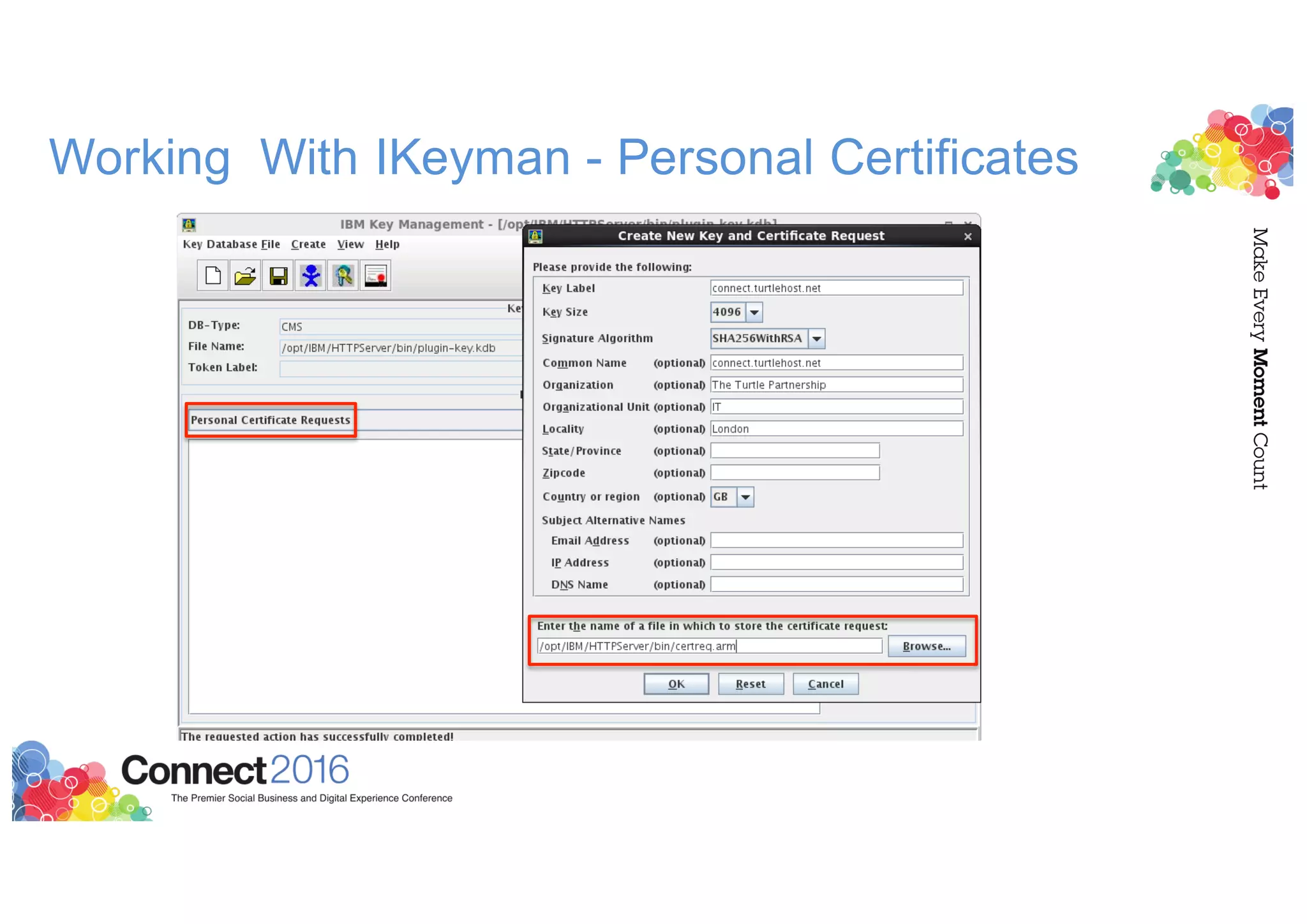Click the blue person figure toolbar icon

click(x=311, y=276)
